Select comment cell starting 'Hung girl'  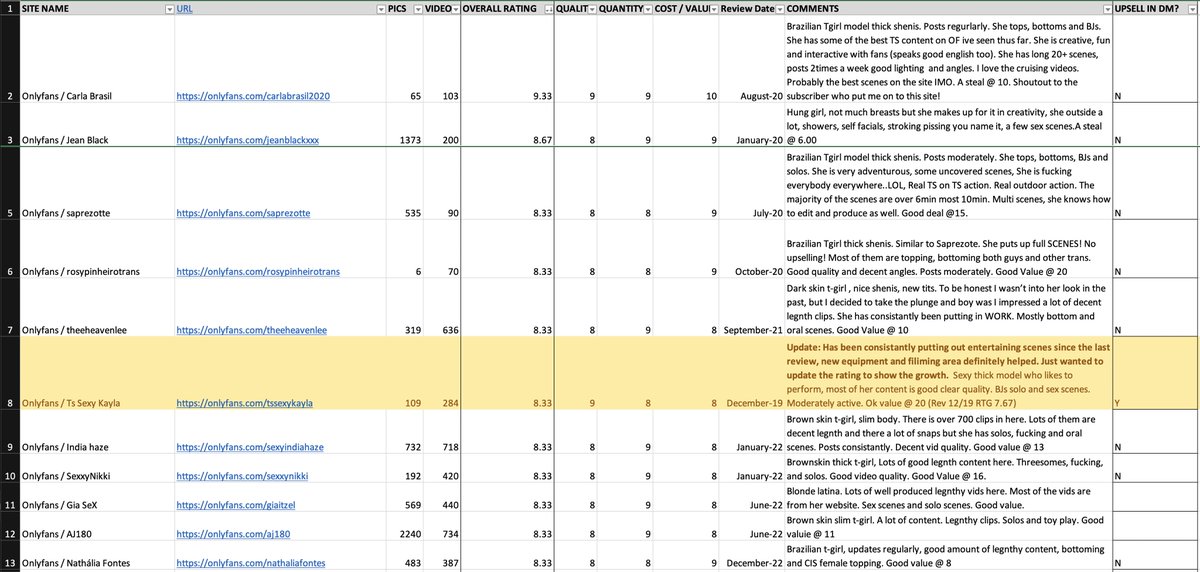point(949,126)
